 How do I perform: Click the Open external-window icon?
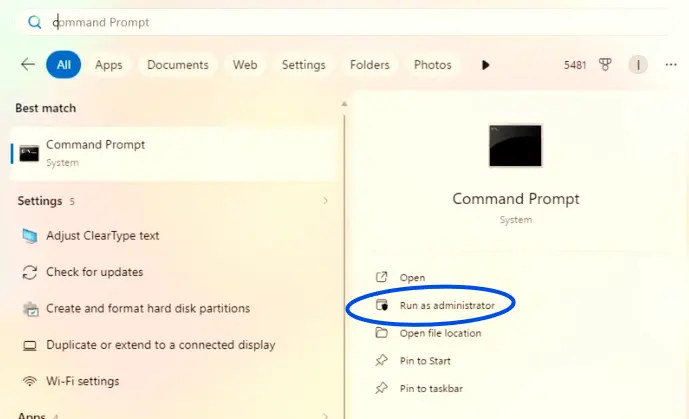[x=381, y=277]
